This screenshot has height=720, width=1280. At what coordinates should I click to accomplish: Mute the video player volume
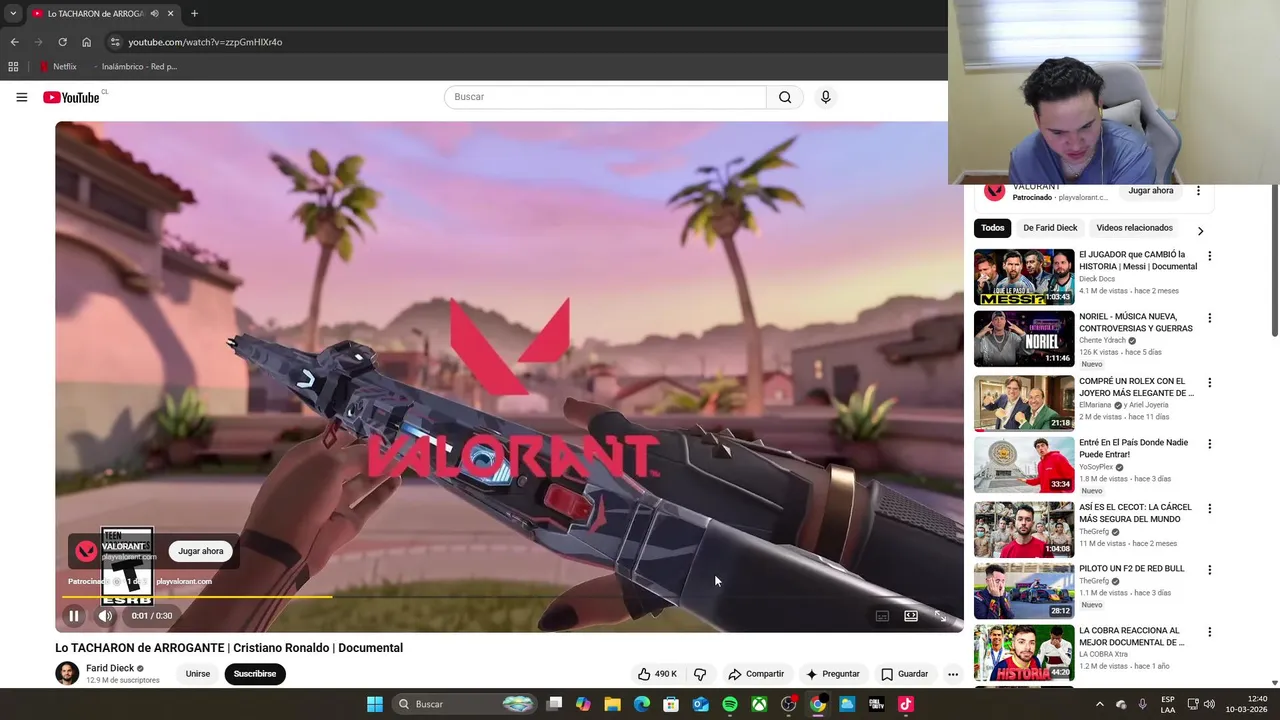click(105, 616)
